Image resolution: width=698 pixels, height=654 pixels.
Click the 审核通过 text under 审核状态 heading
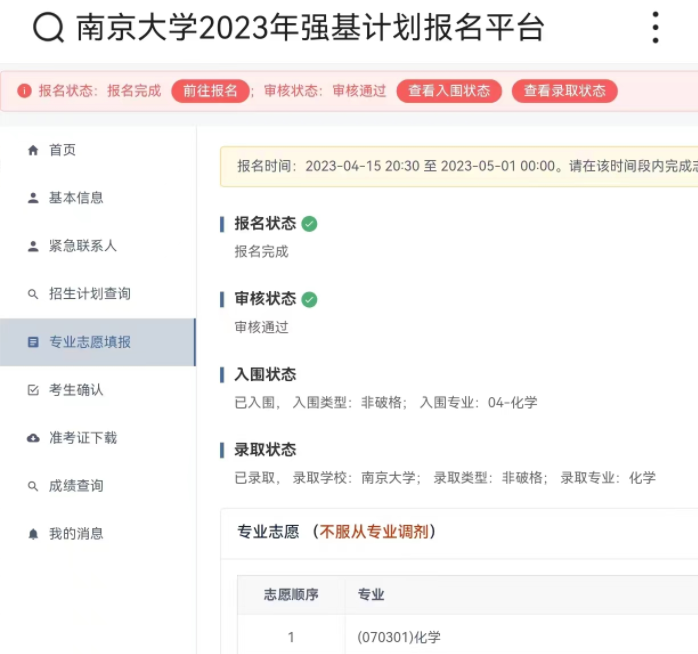click(x=261, y=328)
